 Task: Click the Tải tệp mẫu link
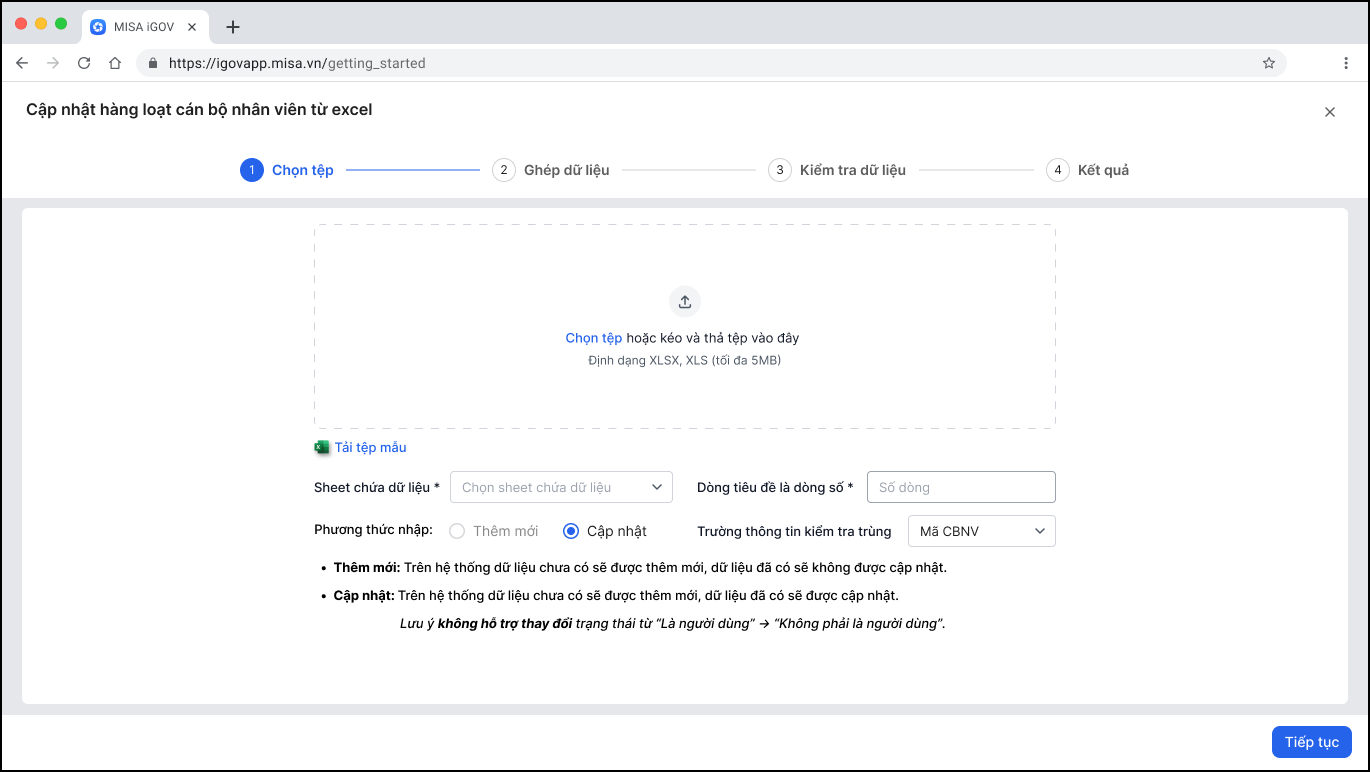click(371, 447)
